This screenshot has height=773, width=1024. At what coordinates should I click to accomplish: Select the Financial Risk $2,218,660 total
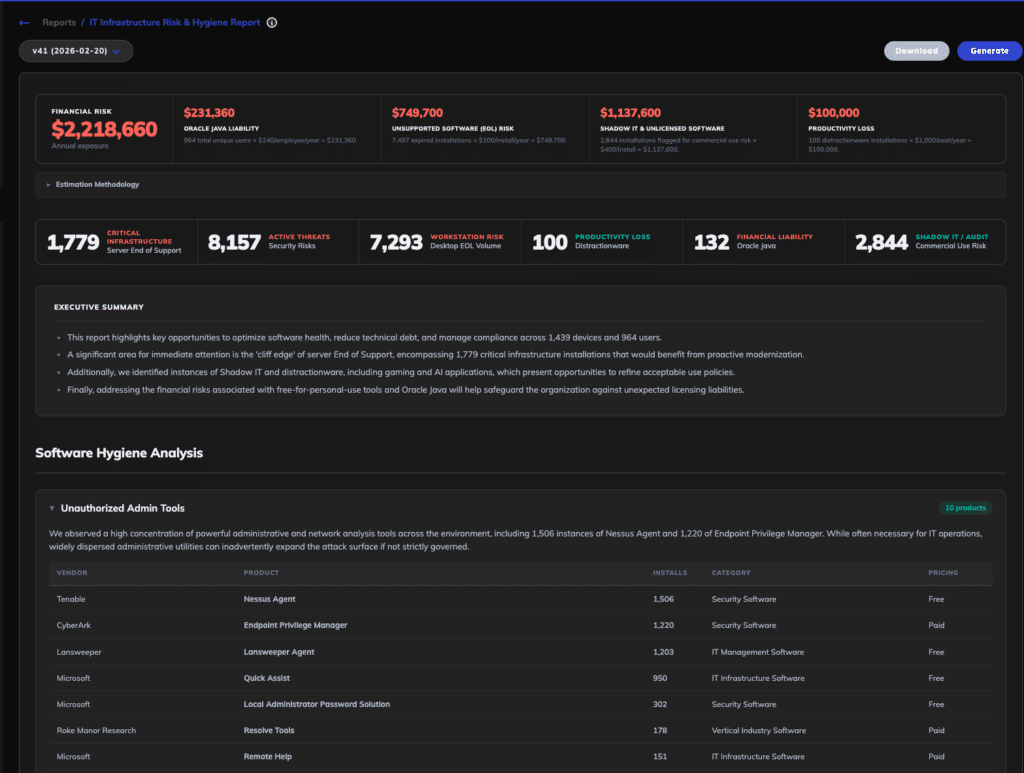(104, 129)
